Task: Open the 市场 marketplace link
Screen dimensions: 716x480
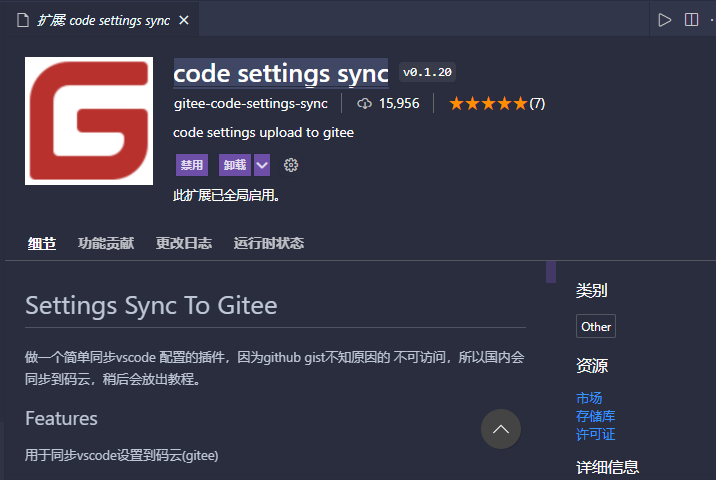Action: 589,398
